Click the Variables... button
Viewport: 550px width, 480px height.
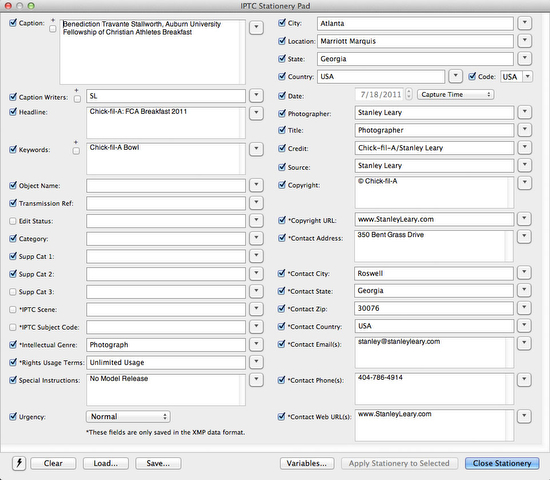(x=307, y=464)
